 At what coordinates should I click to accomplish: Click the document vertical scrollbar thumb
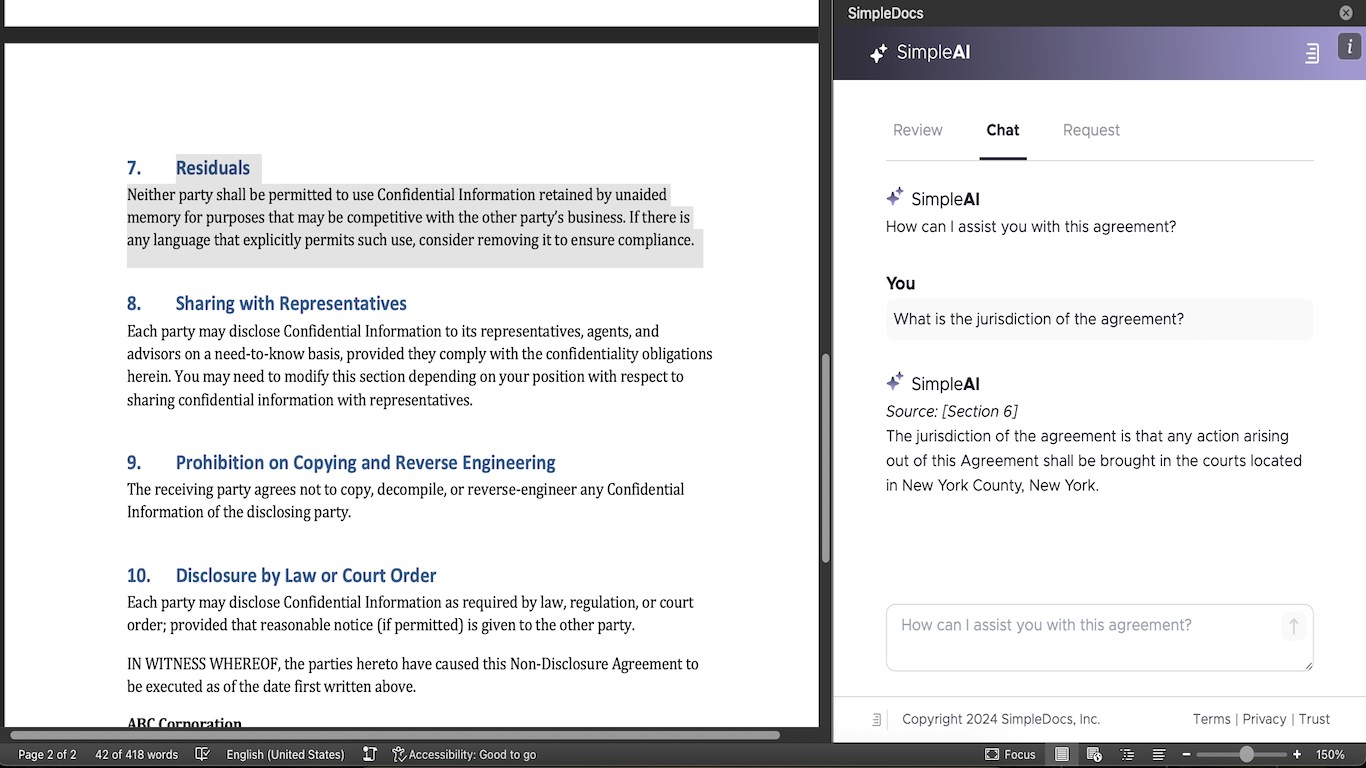coord(825,458)
